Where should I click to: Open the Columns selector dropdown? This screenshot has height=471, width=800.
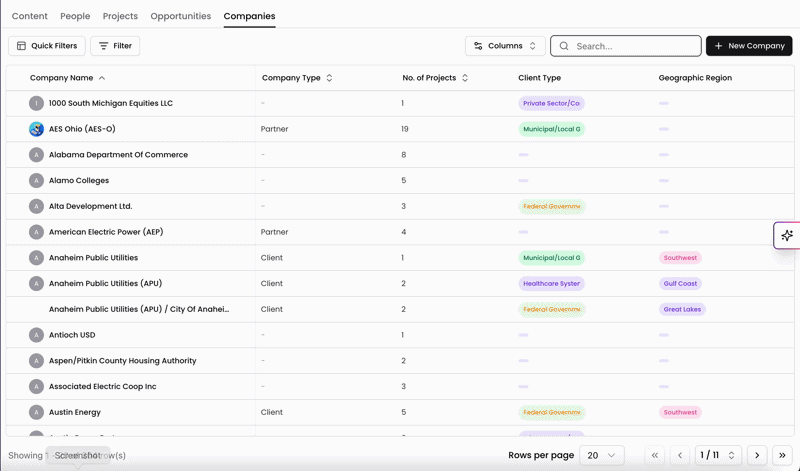pos(505,46)
